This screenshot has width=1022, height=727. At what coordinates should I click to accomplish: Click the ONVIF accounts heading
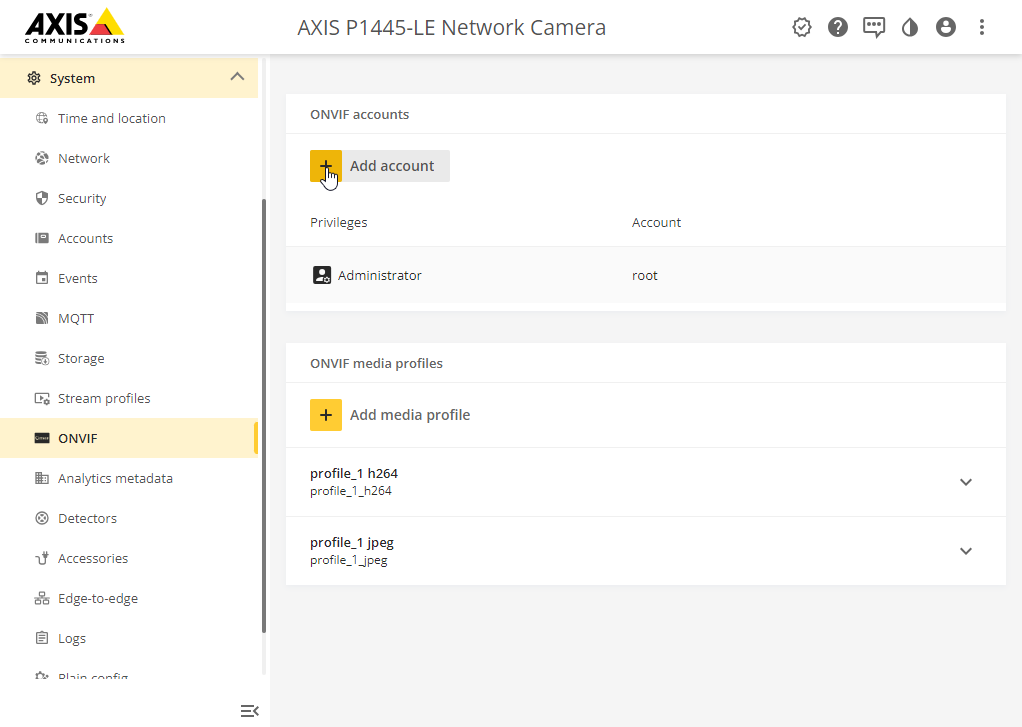point(359,114)
